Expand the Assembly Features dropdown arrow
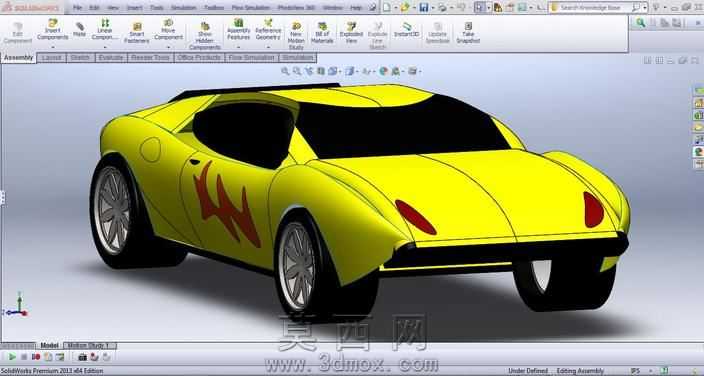 point(238,47)
